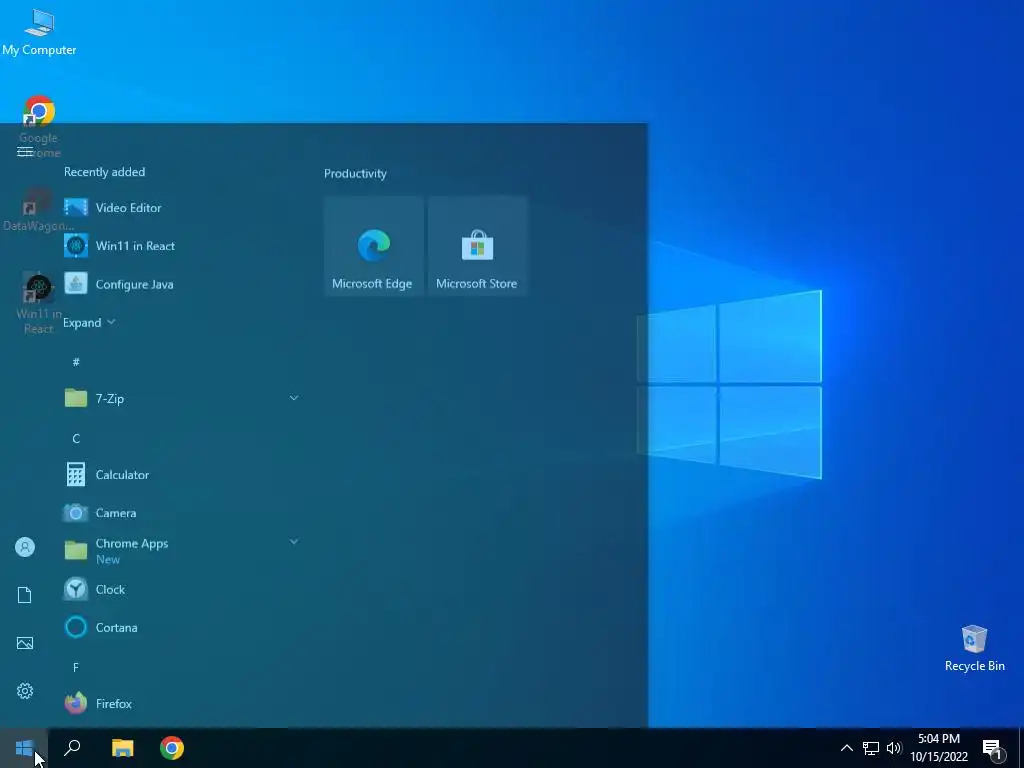Close the Start menu via Start button
This screenshot has height=768, width=1024.
pos(24,748)
